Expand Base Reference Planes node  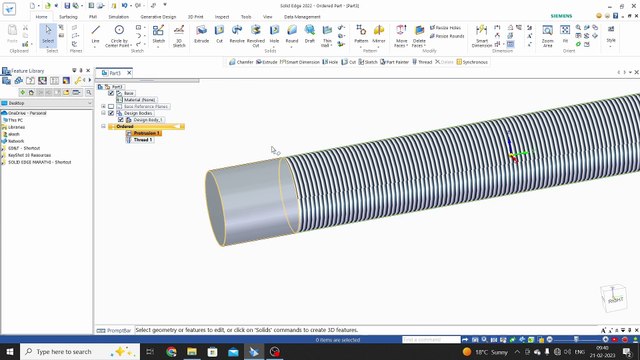tap(103, 106)
